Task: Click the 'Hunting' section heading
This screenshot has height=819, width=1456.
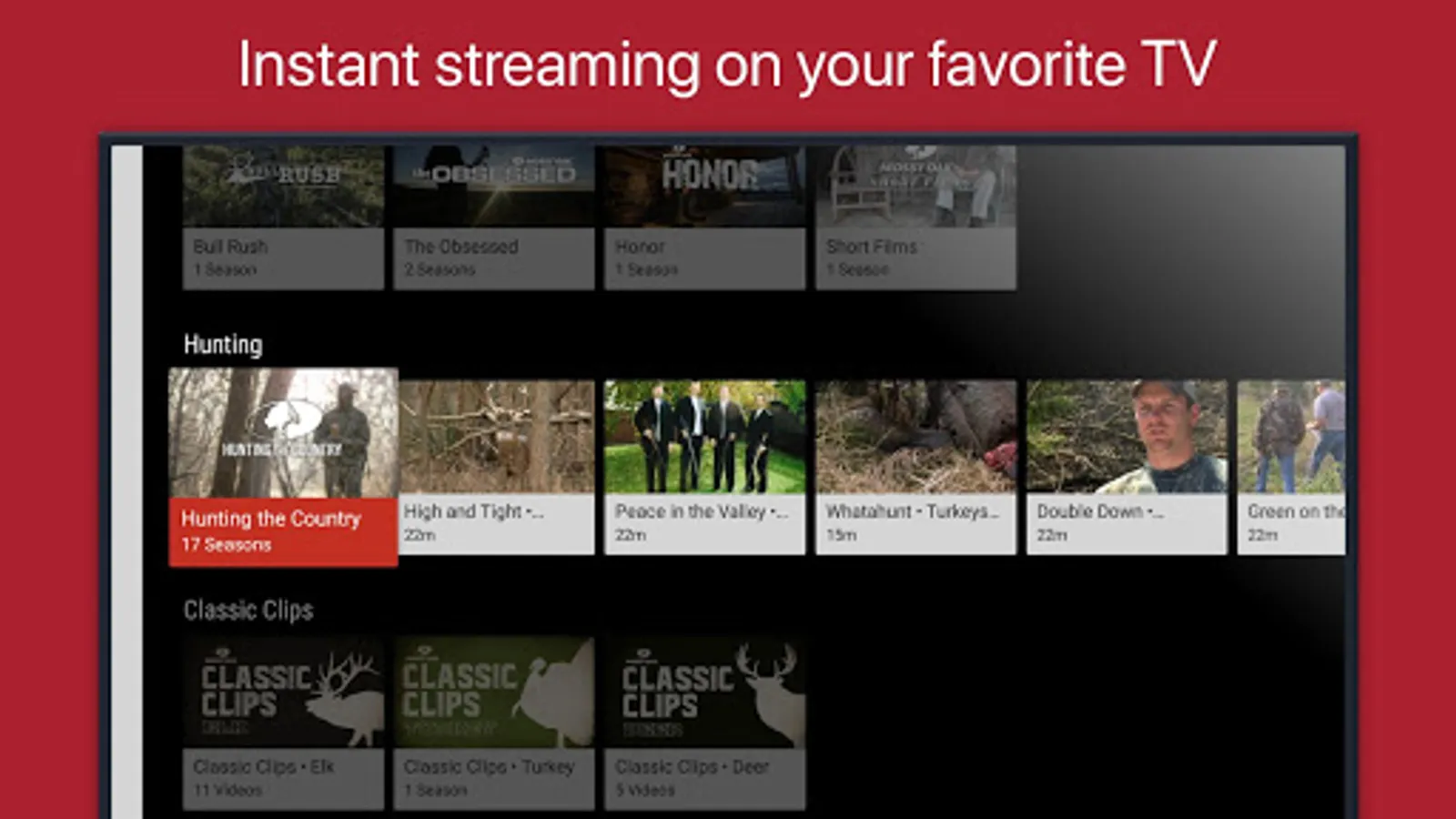Action: click(223, 345)
